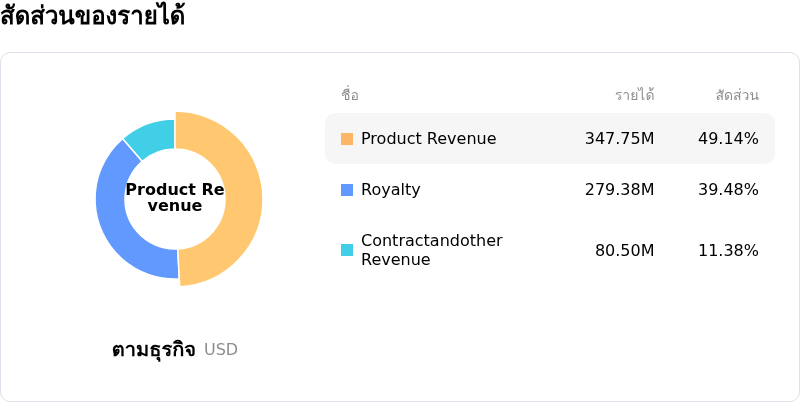The image size is (800, 402).
Task: Click the 80.50M revenue value
Action: point(624,250)
